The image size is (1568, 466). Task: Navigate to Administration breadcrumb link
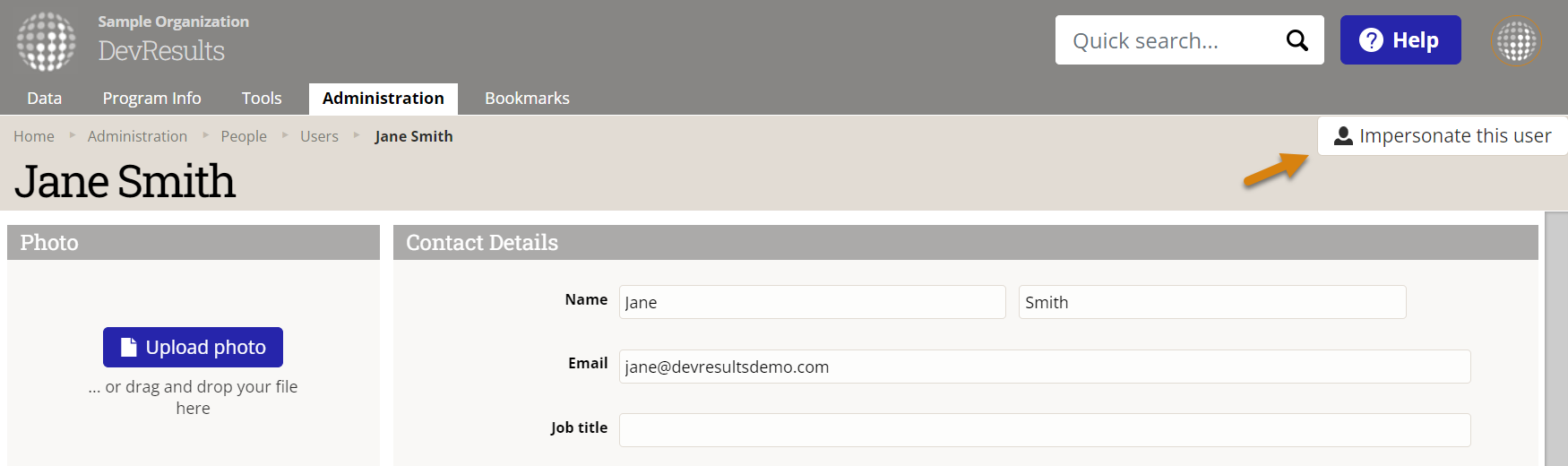(137, 136)
